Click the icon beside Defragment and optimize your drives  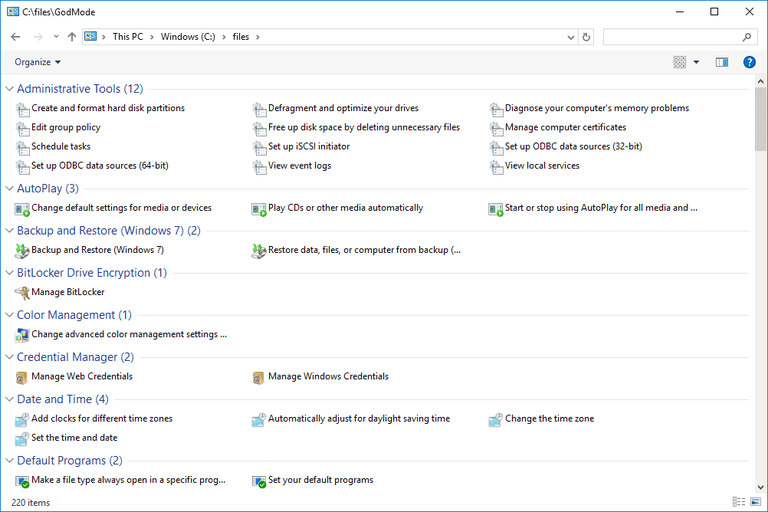point(259,109)
